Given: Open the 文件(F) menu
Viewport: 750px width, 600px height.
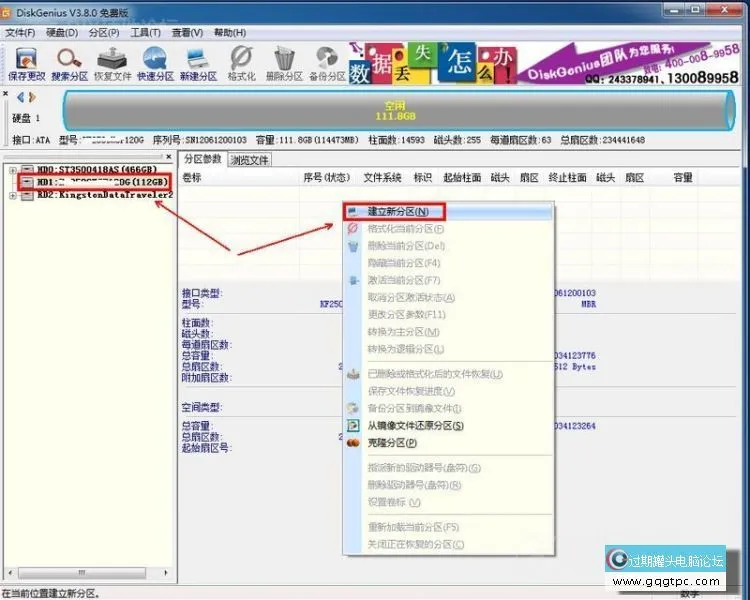Looking at the screenshot, I should coord(21,33).
